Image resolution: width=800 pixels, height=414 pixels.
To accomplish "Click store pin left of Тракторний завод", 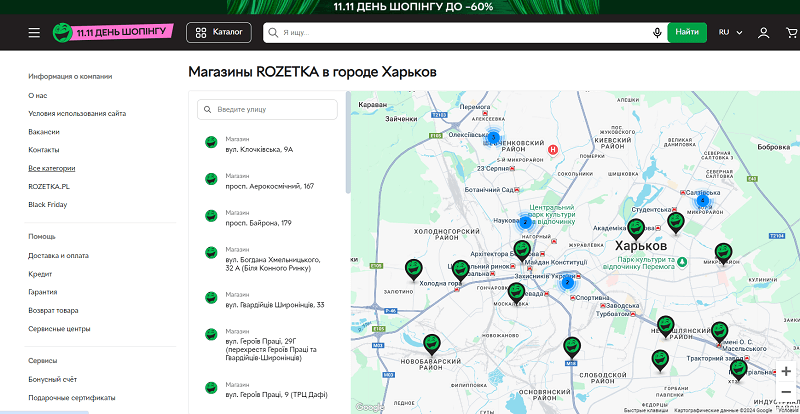I will tap(660, 361).
